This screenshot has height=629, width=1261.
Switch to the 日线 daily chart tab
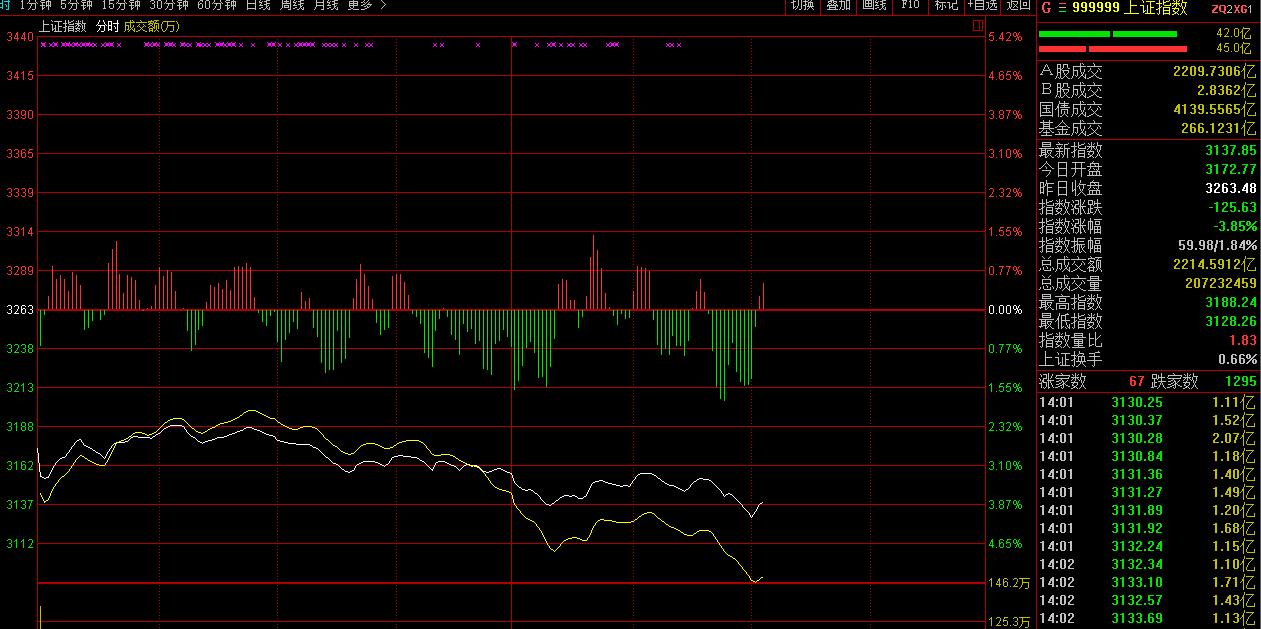(x=258, y=5)
